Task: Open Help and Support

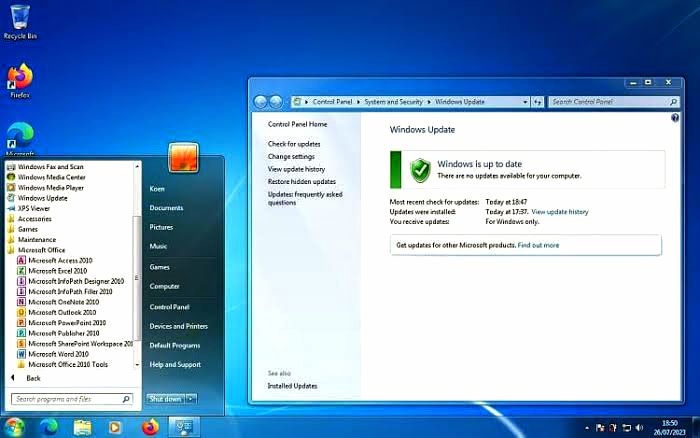Action: (x=175, y=365)
